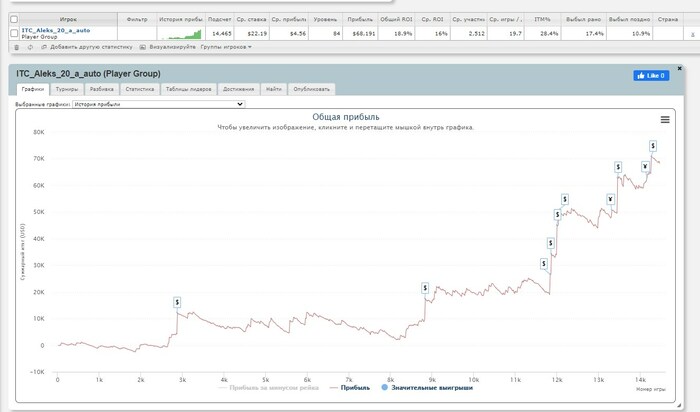700x412 pixels.
Task: Click the panel title ITC_Aleks_20_a_auto (Player Group)
Action: (x=88, y=74)
